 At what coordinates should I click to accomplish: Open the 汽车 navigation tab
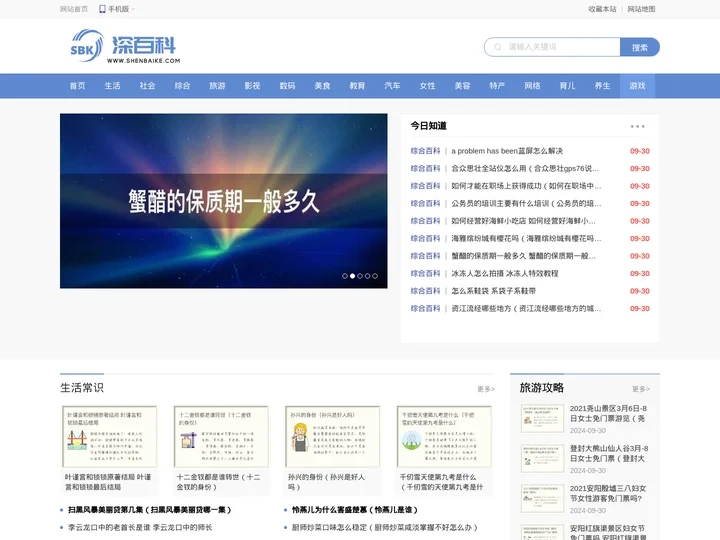point(392,86)
